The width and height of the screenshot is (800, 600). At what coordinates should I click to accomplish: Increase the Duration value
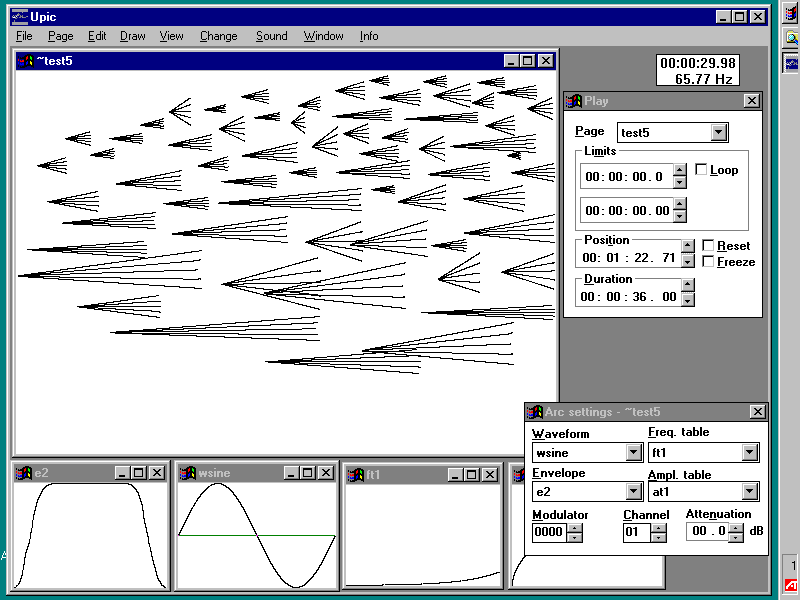688,285
